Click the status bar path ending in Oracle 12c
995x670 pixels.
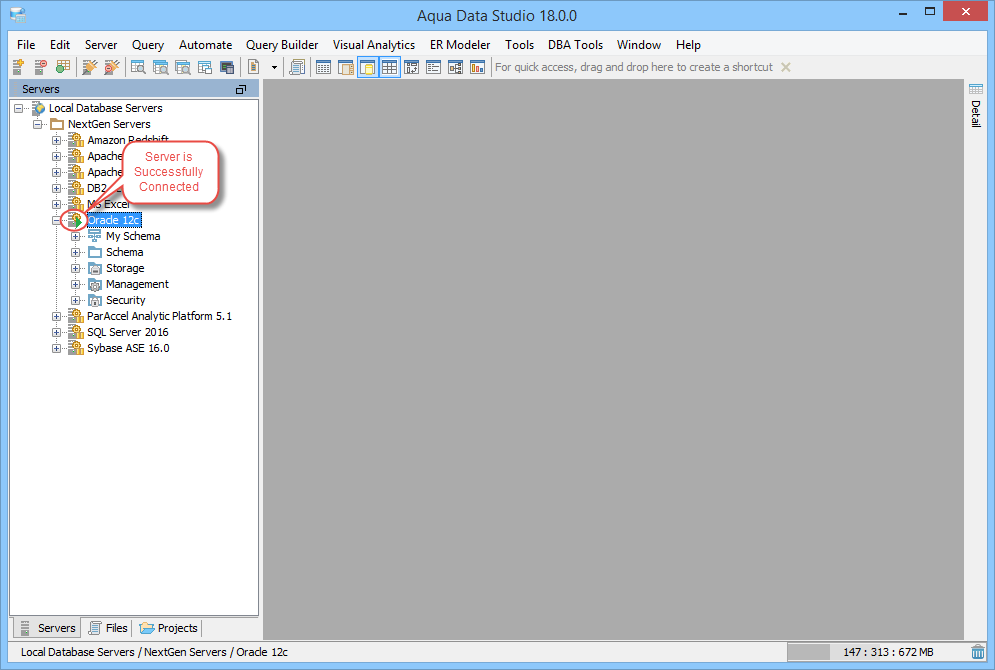coord(154,652)
